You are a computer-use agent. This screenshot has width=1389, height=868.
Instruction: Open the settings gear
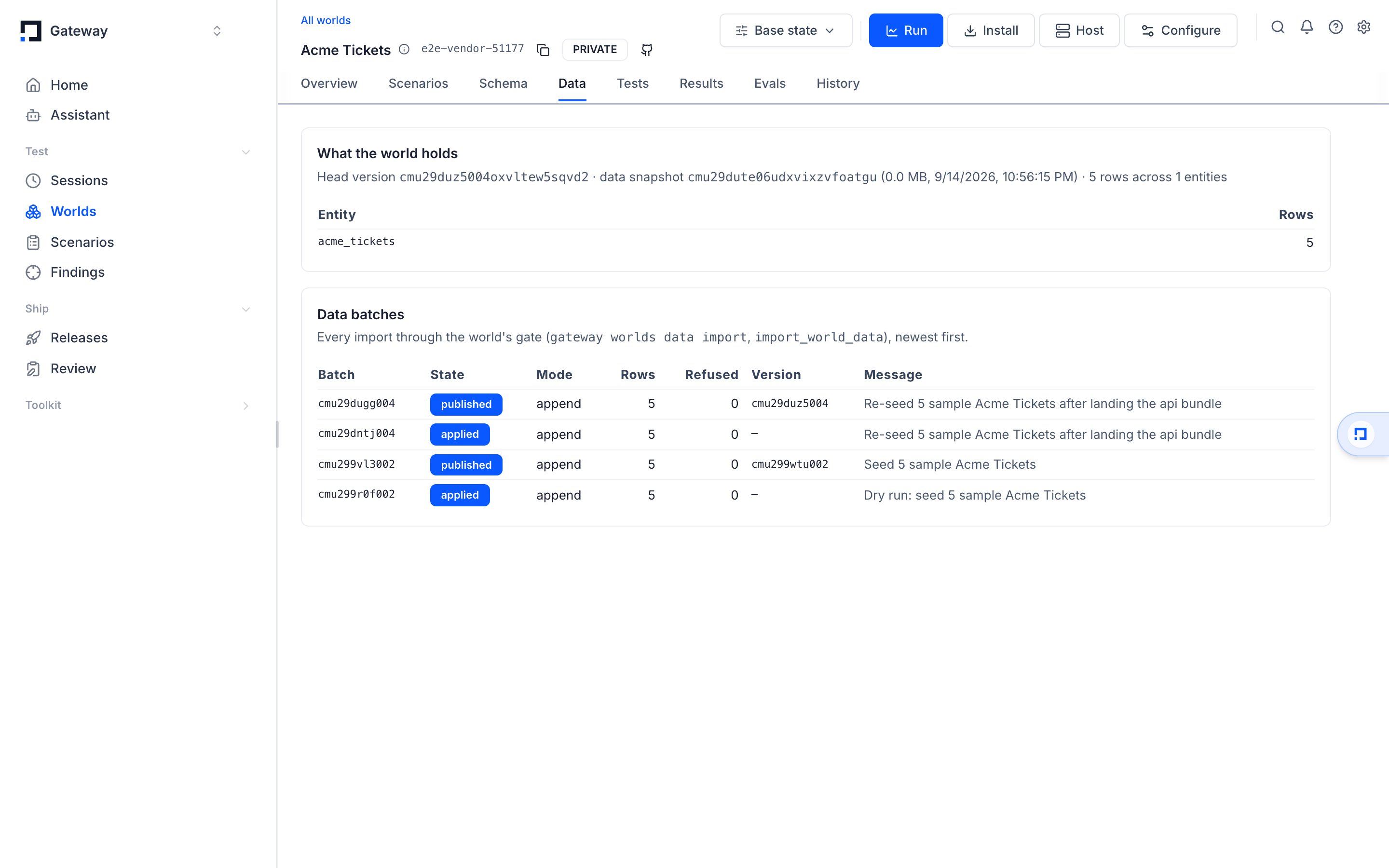tap(1364, 27)
